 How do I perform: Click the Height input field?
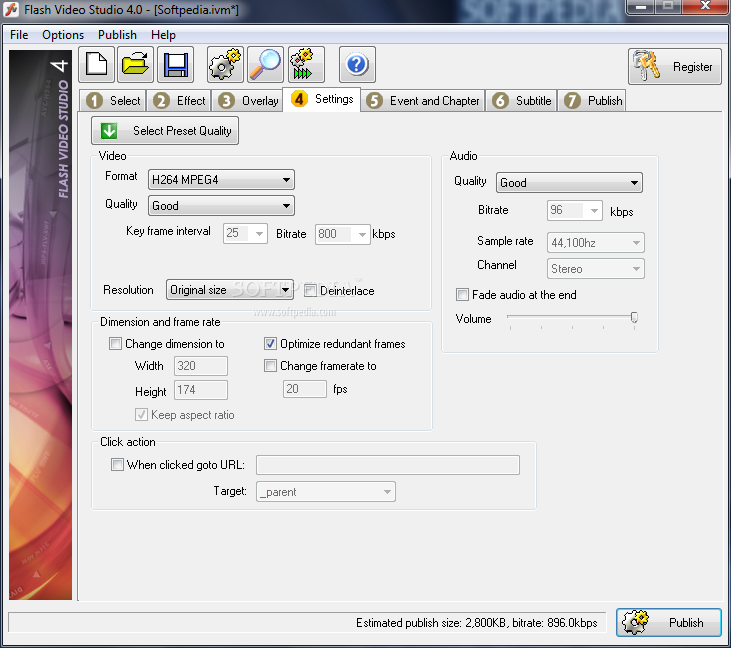click(200, 390)
